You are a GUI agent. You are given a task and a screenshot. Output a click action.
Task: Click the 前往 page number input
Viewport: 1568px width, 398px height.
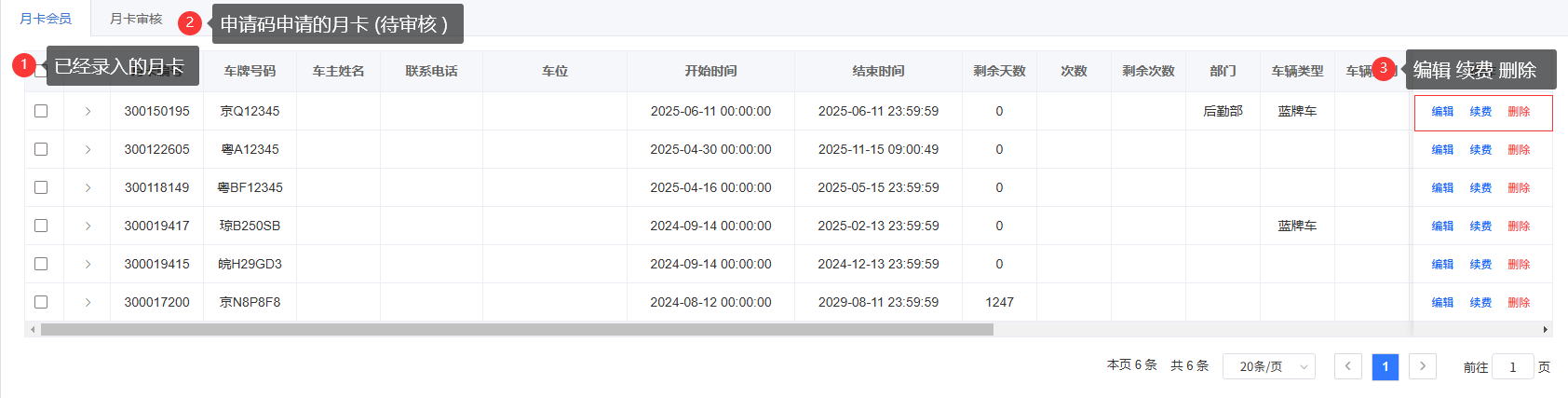pyautogui.click(x=1513, y=366)
